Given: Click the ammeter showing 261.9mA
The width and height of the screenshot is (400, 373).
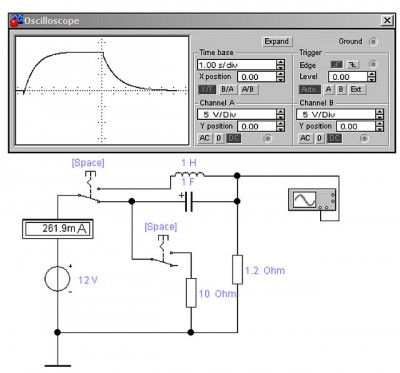Looking at the screenshot, I should click(57, 229).
